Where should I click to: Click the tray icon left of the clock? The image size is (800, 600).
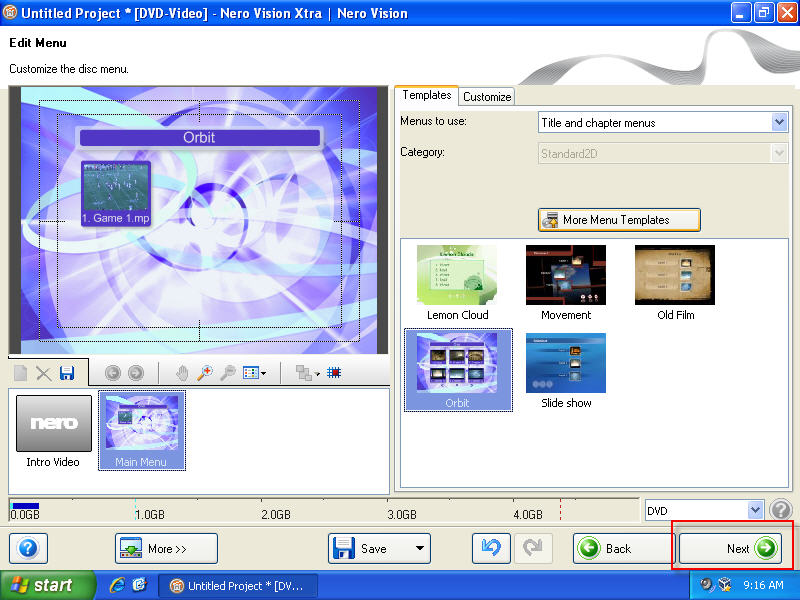[x=724, y=585]
